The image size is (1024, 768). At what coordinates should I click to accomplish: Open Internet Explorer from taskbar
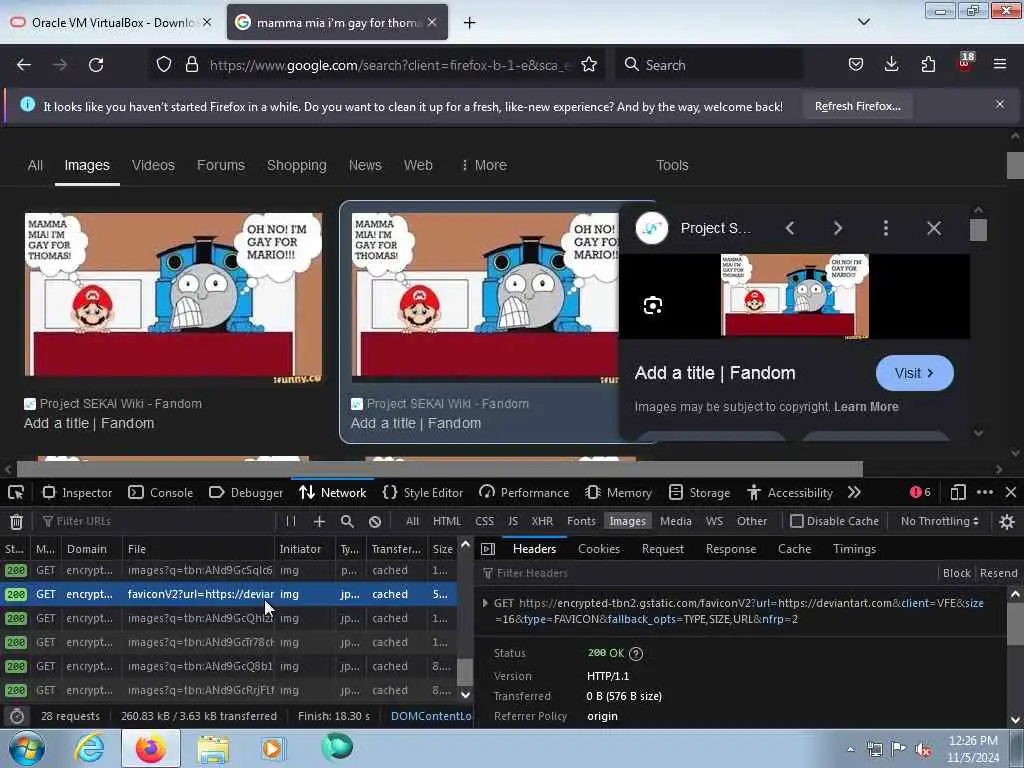[x=89, y=748]
